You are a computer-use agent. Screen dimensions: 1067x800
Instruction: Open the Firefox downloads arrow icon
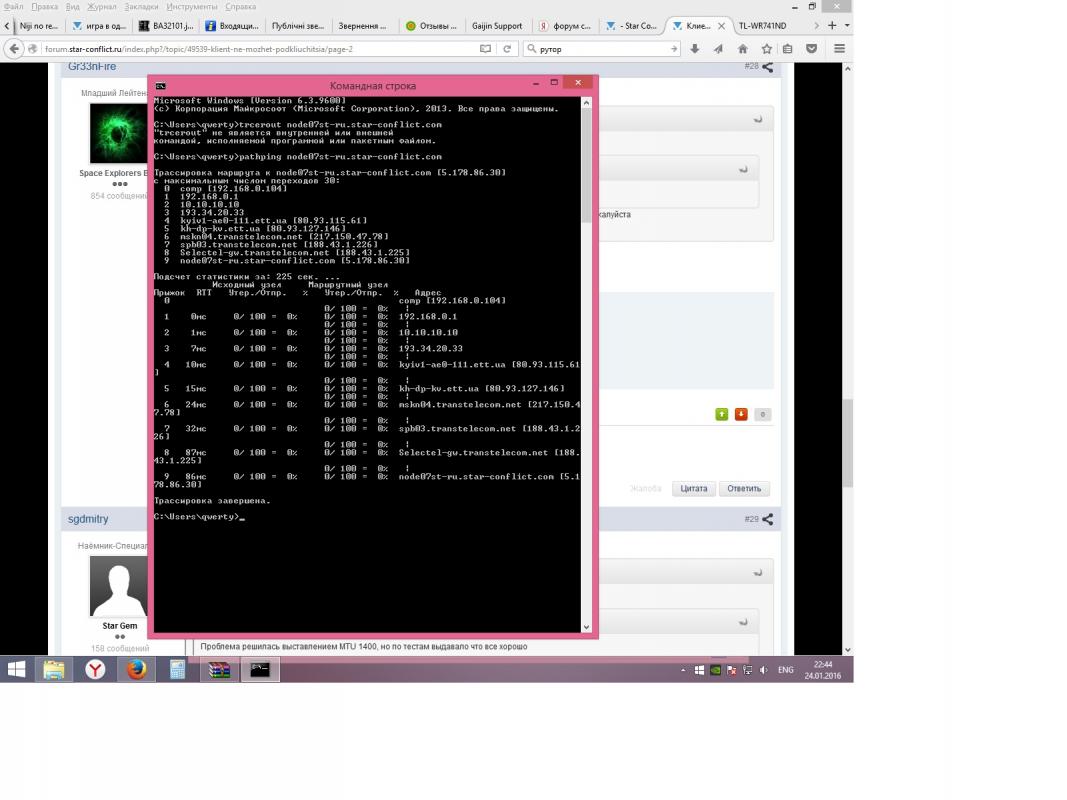tap(695, 48)
